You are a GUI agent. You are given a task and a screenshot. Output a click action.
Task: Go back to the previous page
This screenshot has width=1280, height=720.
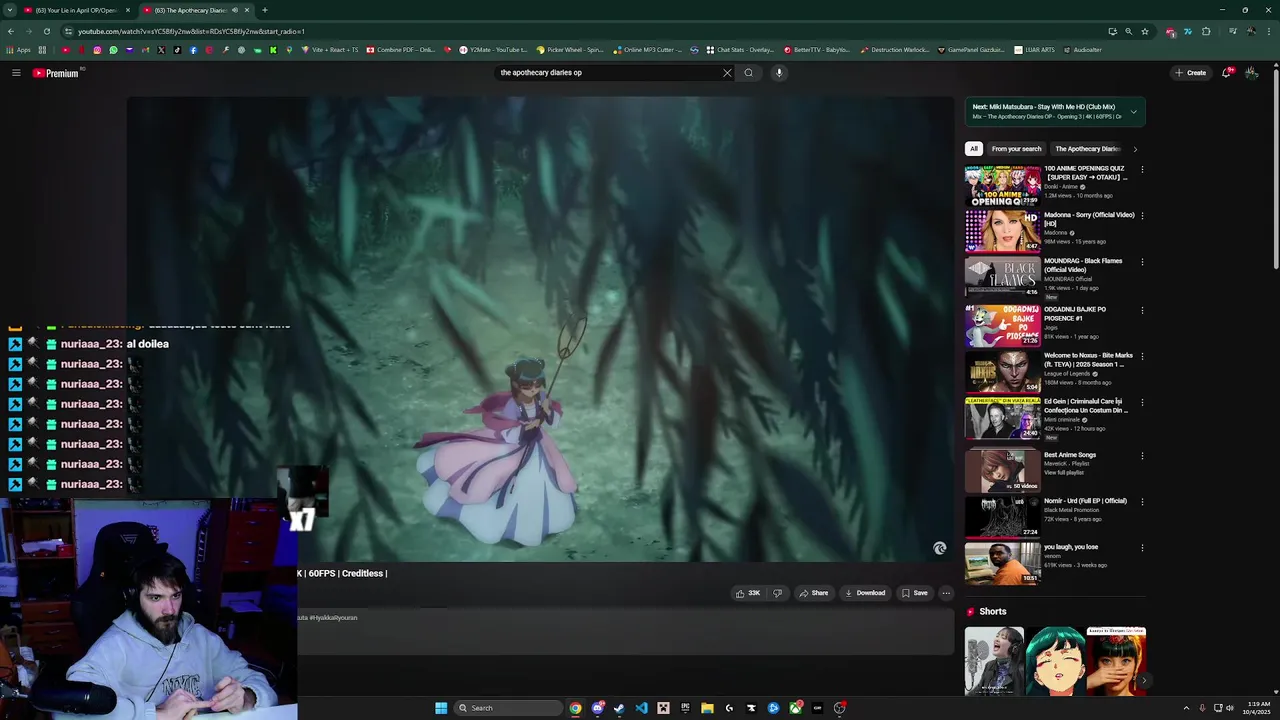point(11,31)
